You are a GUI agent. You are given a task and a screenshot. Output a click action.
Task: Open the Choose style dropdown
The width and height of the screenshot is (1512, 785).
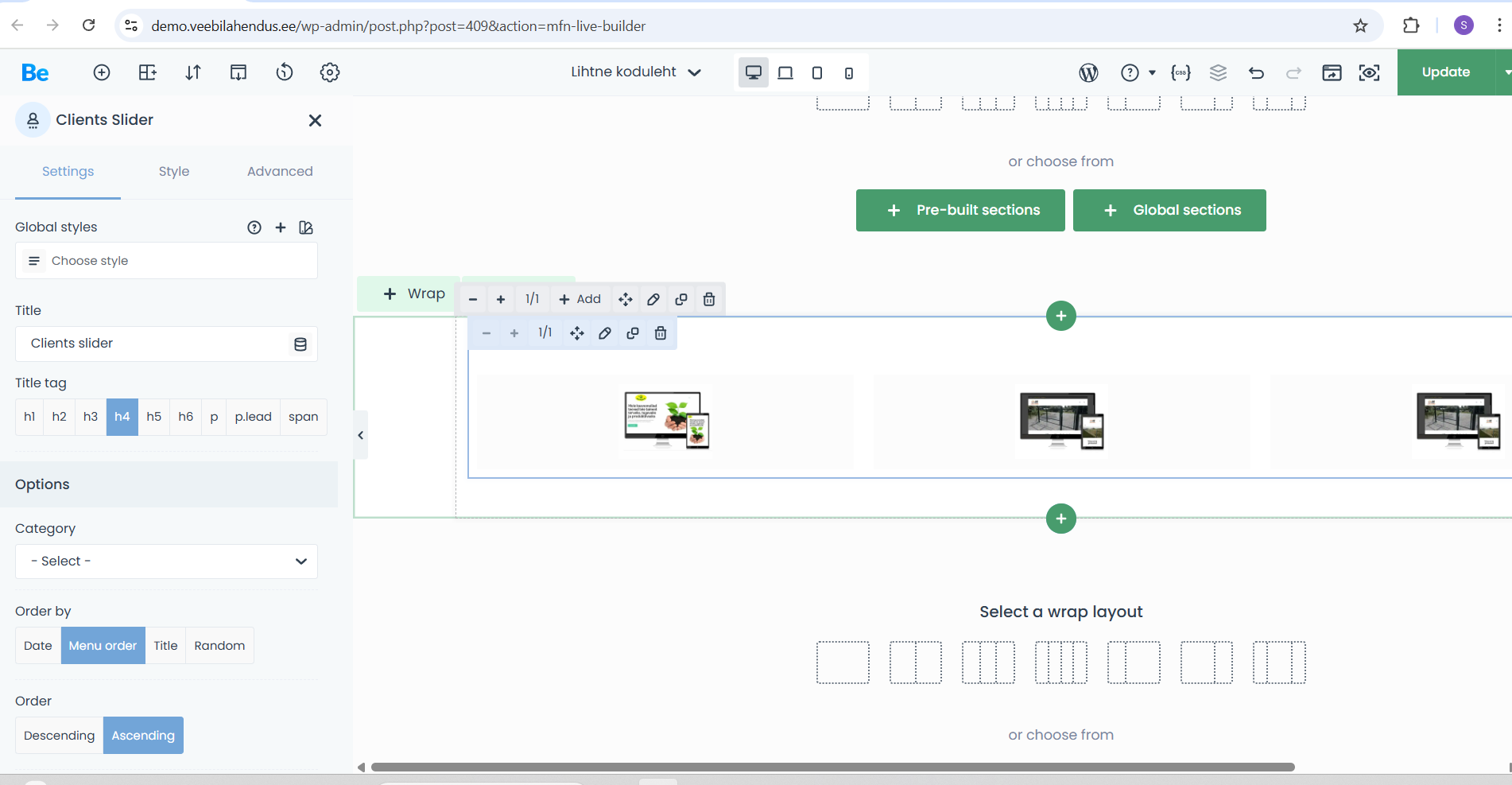point(166,261)
